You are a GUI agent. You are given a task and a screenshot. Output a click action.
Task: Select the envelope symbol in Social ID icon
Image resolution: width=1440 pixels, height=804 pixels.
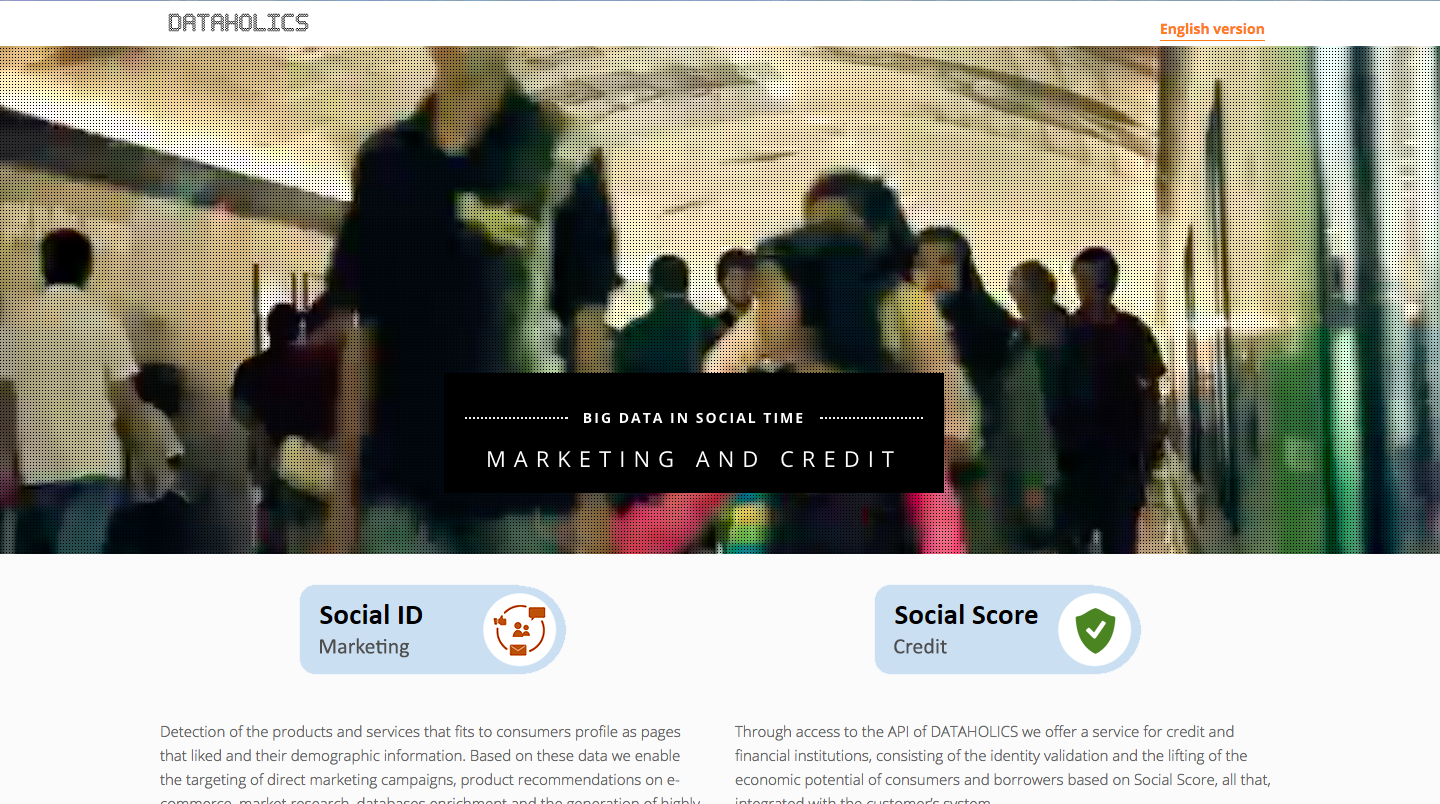click(518, 650)
